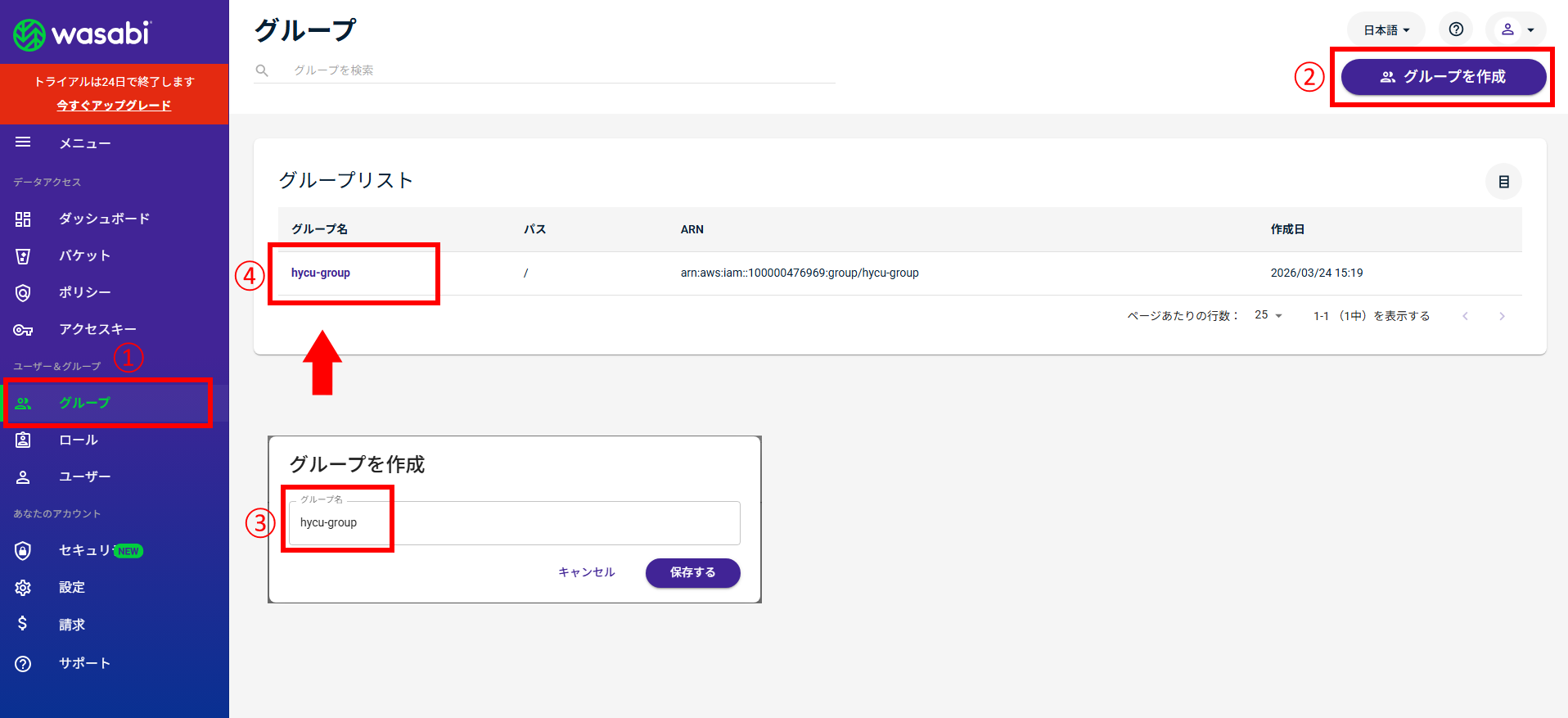Click the 今すぐアップグレード upgrade link
Viewport: 1568px width, 718px height.
pos(114,106)
